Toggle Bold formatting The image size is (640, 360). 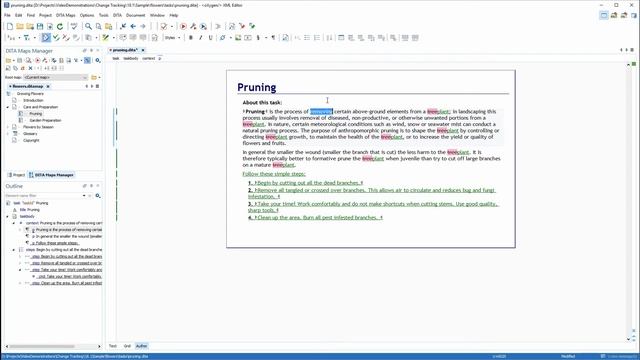point(191,38)
